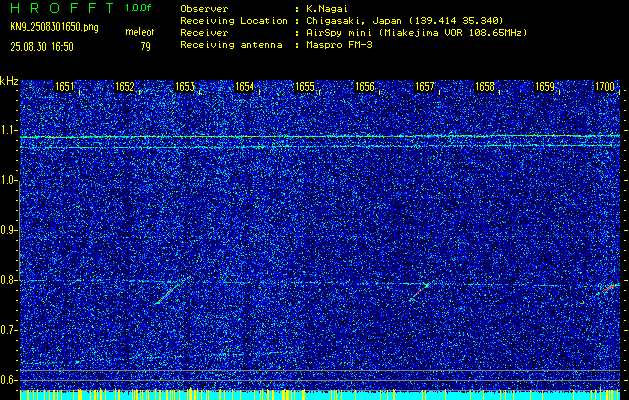Click the 0.6 kHz frequency label
The height and width of the screenshot is (400, 629).
click(x=9, y=380)
